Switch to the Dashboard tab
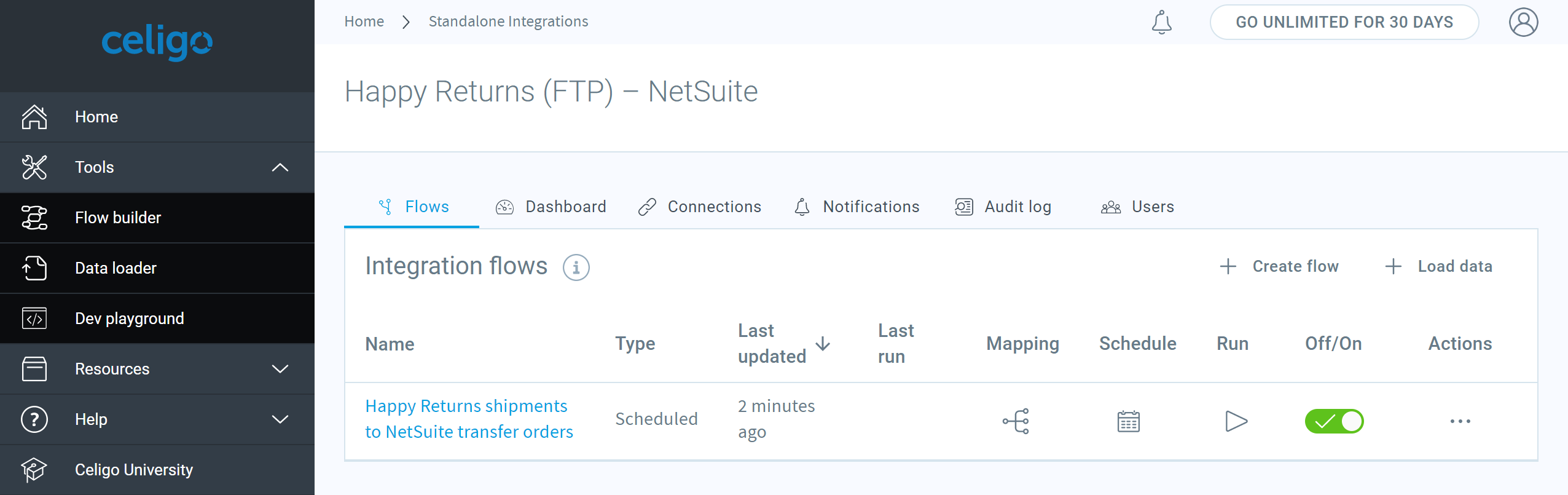The height and width of the screenshot is (495, 1568). click(551, 207)
